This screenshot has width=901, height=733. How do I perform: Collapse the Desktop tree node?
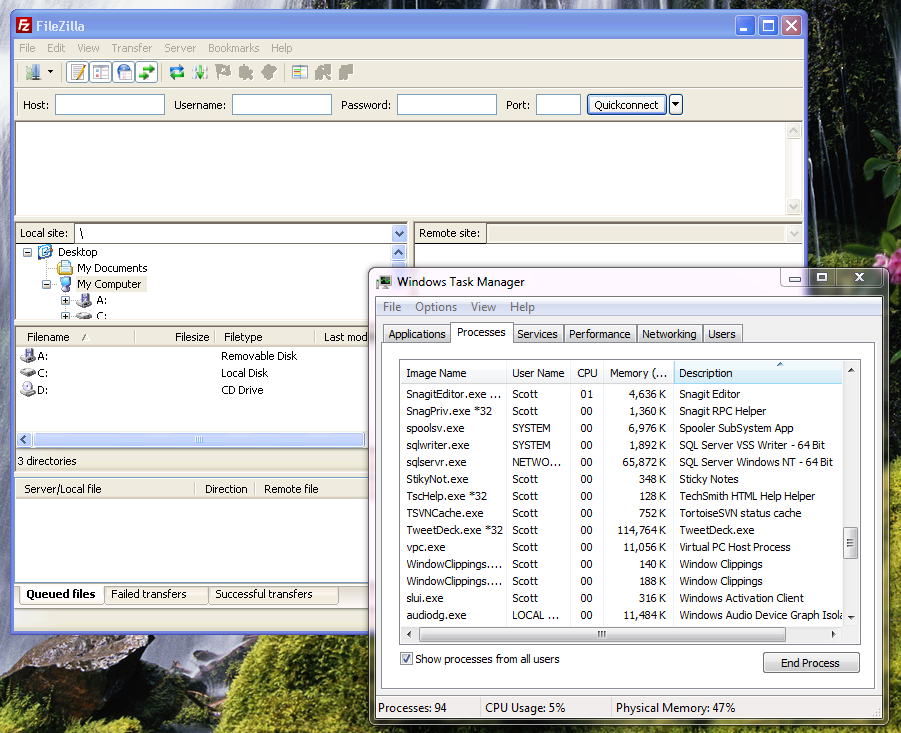pos(27,252)
